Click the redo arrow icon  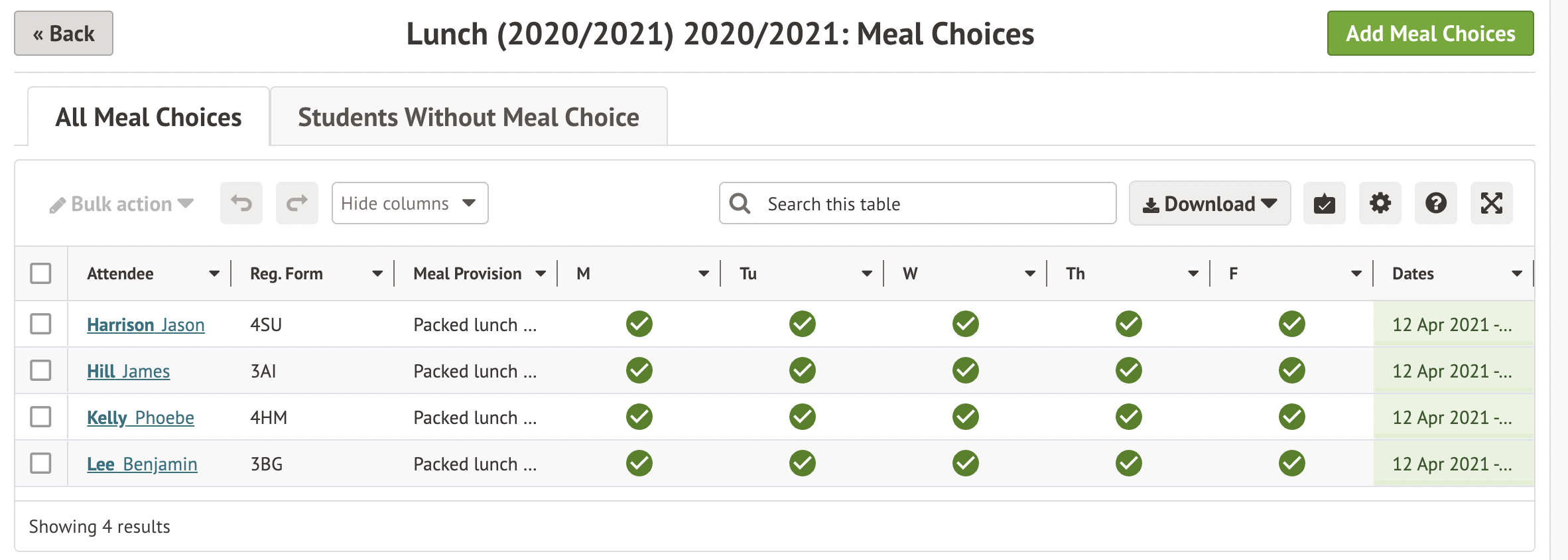(296, 203)
